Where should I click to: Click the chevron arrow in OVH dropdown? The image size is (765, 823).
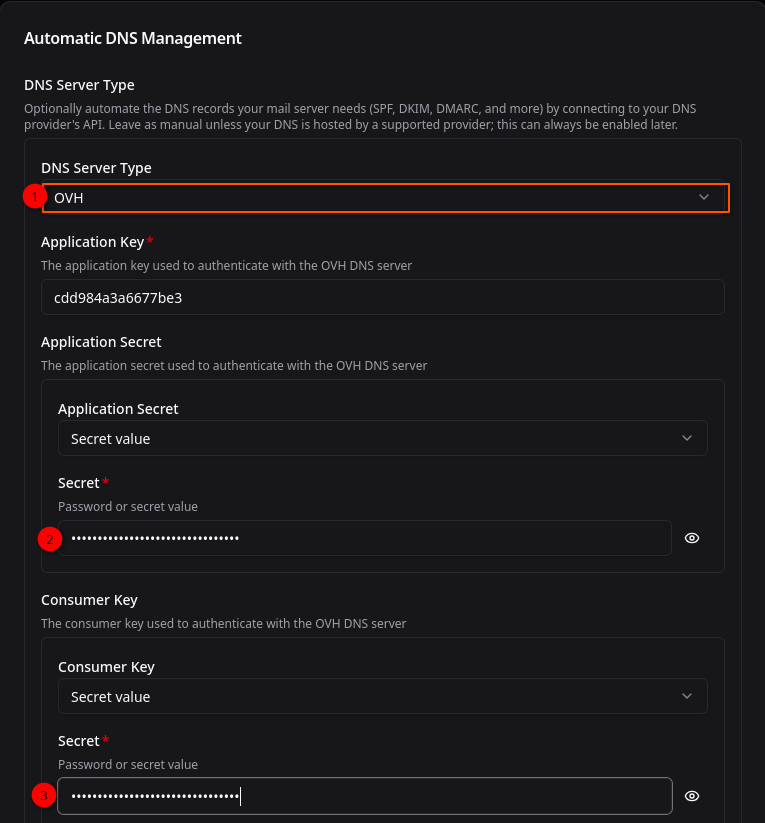tap(704, 198)
